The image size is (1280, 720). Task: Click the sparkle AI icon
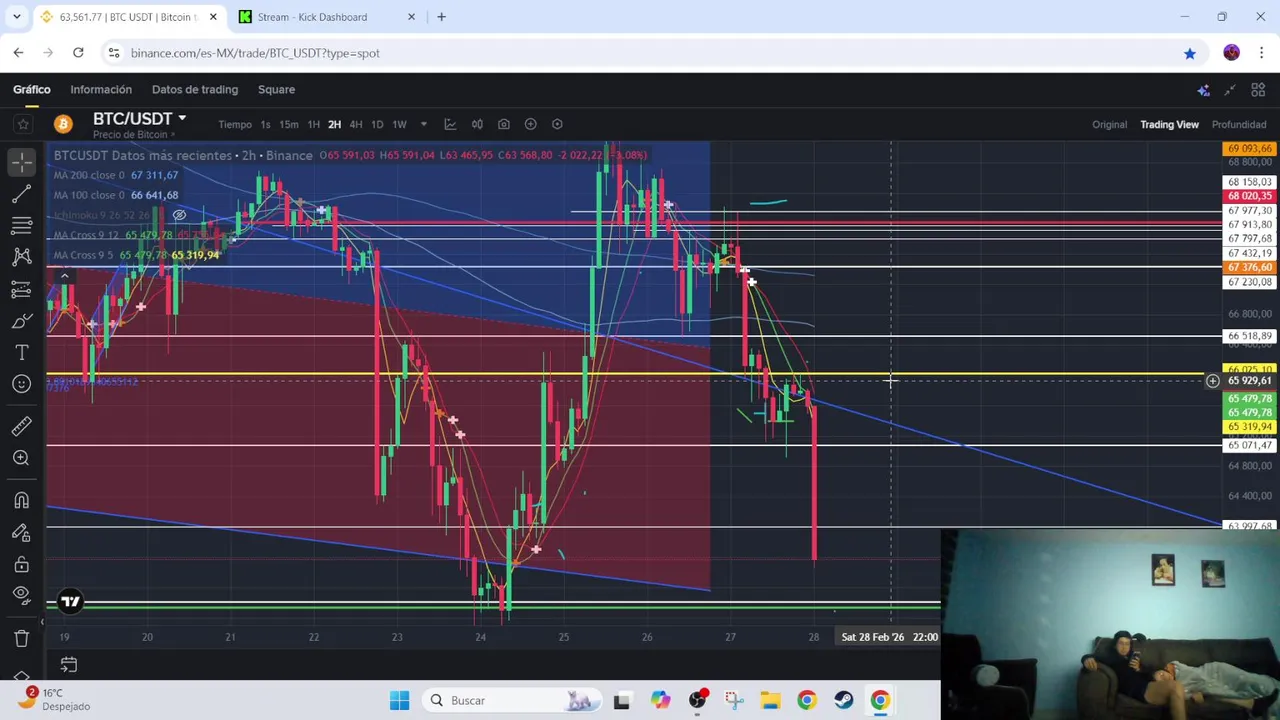(x=1203, y=90)
